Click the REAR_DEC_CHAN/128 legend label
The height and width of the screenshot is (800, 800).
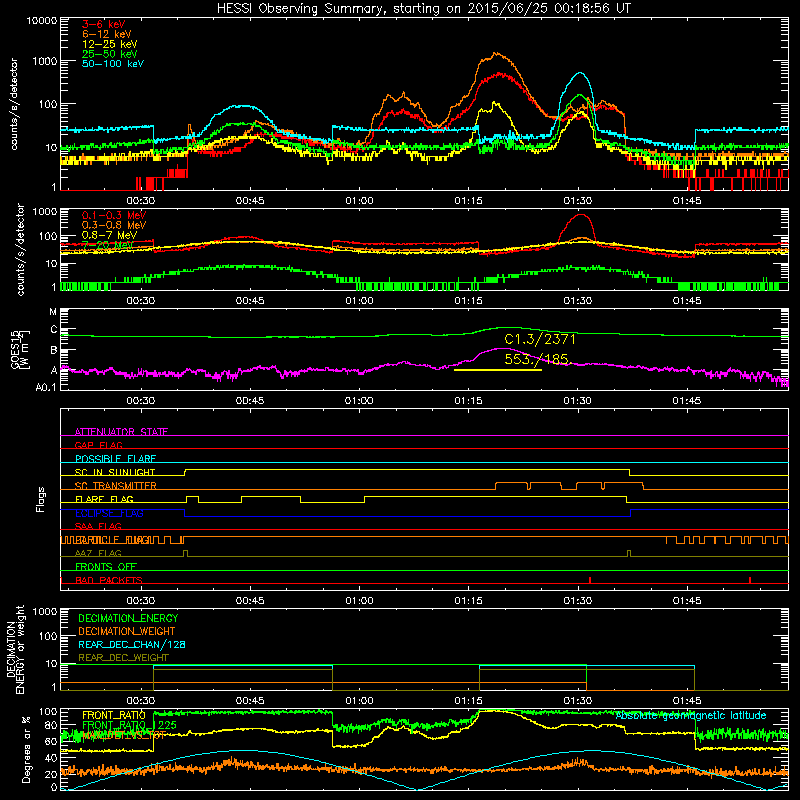click(132, 644)
